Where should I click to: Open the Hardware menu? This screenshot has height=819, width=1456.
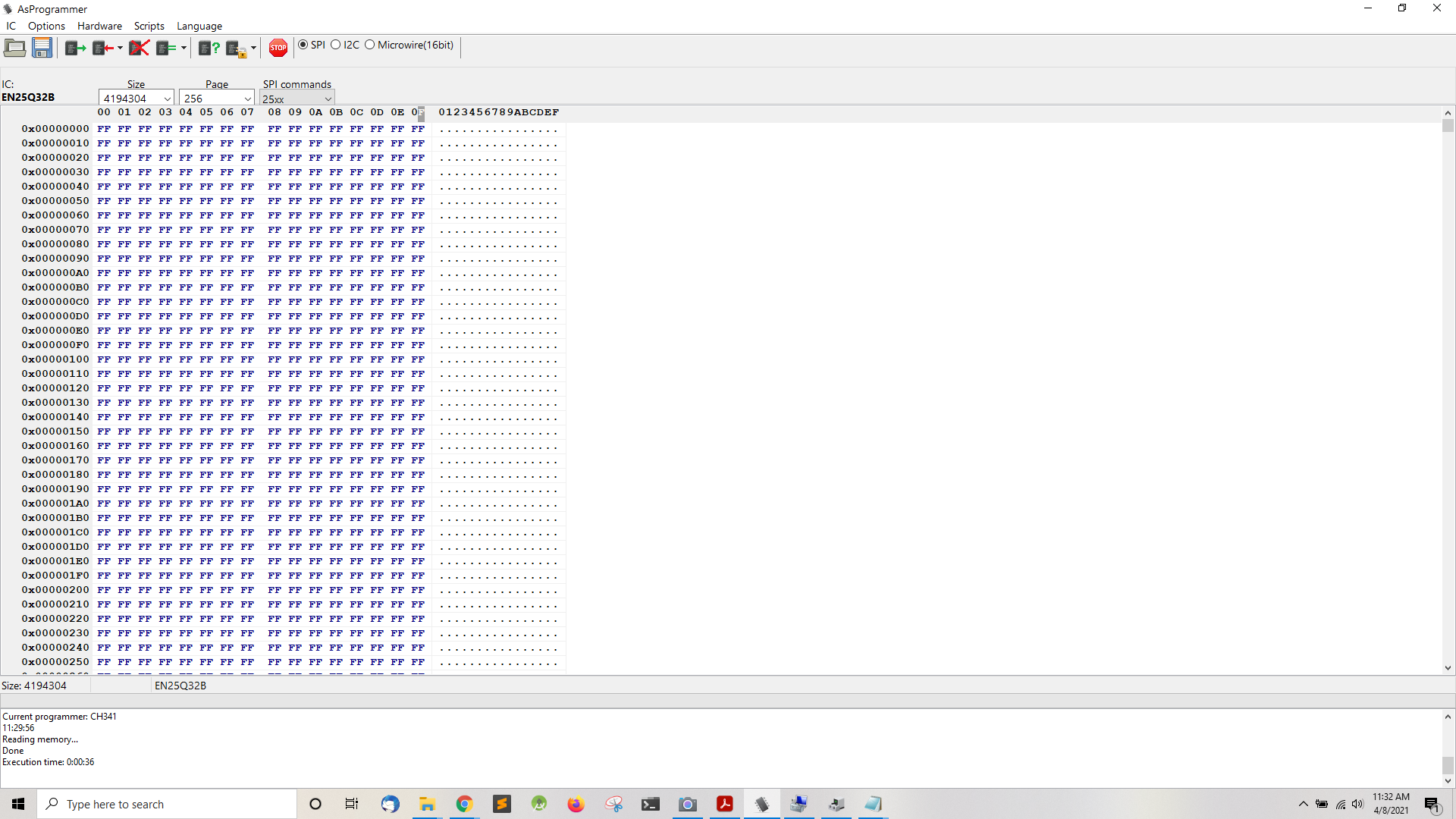click(99, 26)
